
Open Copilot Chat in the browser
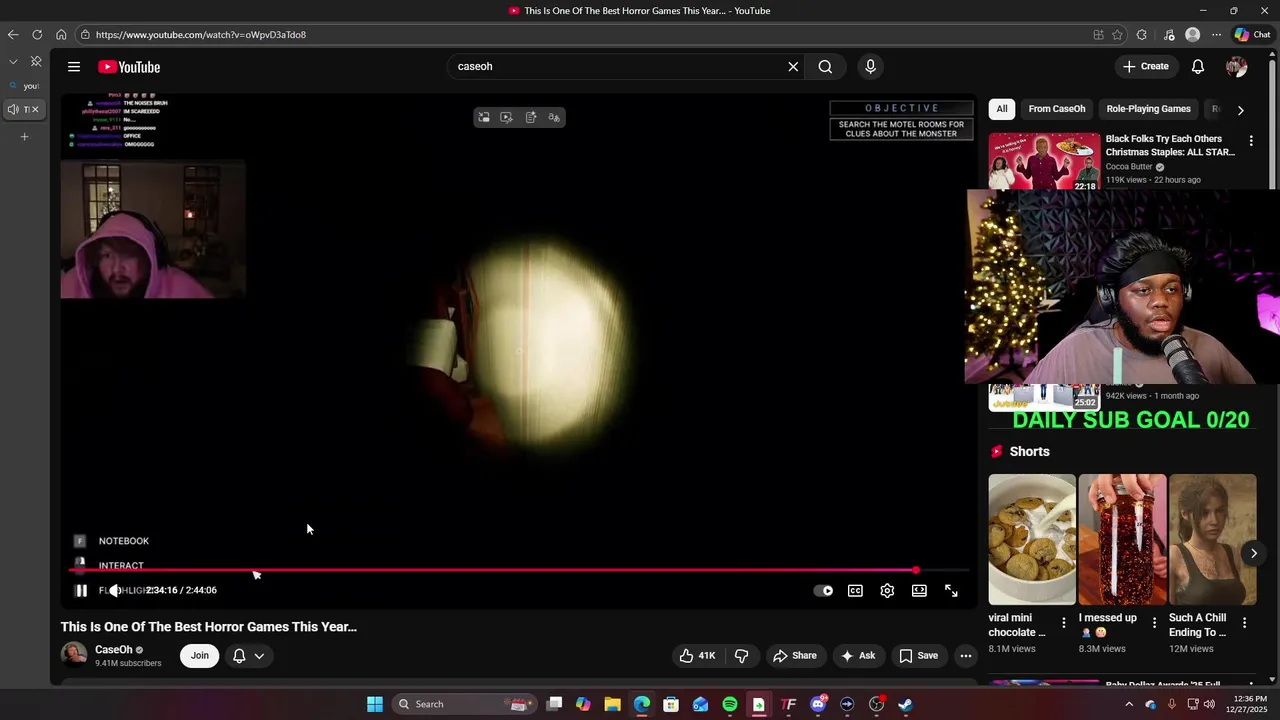click(1252, 35)
